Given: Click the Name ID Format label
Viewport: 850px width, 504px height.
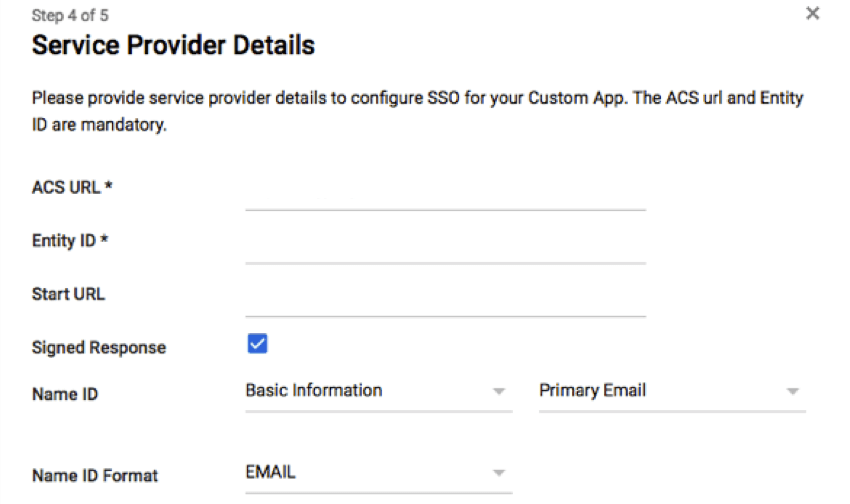Looking at the screenshot, I should pyautogui.click(x=95, y=476).
